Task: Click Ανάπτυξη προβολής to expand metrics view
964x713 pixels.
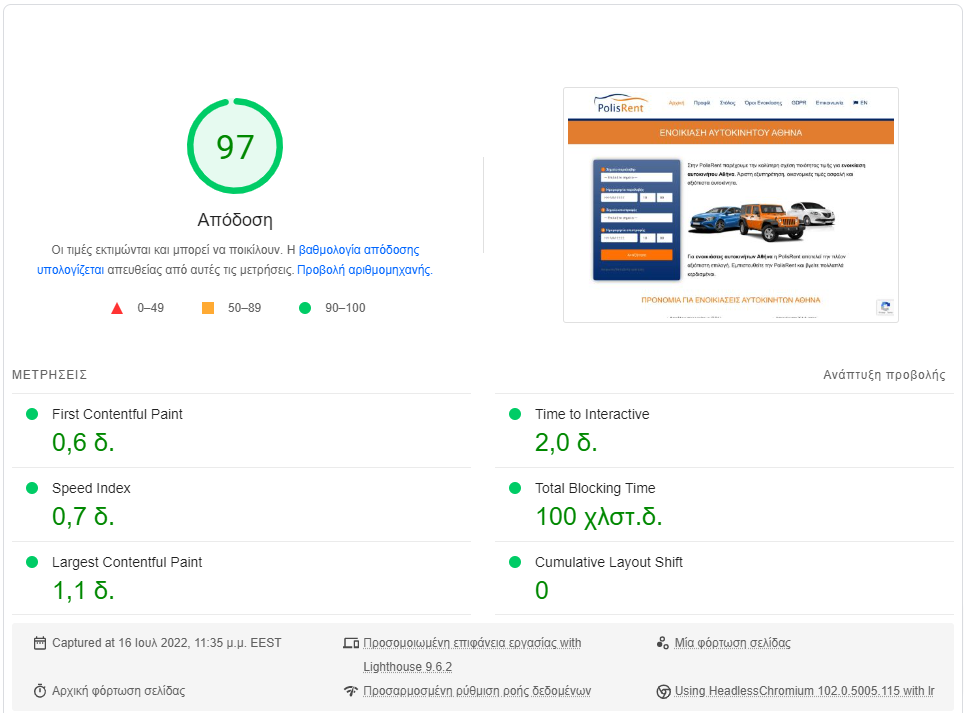Action: pos(884,375)
